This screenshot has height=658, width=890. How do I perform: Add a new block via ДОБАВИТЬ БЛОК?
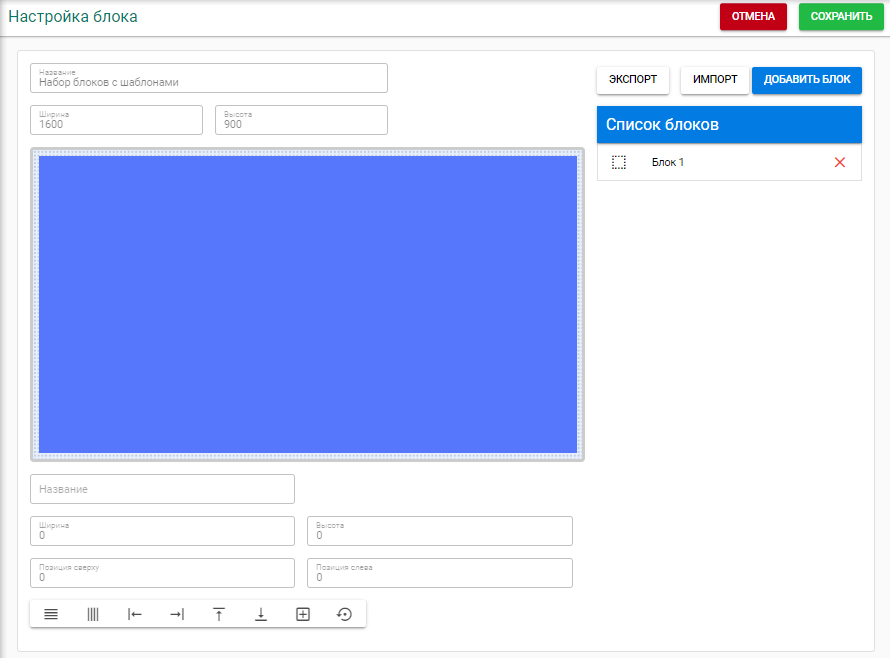(807, 80)
